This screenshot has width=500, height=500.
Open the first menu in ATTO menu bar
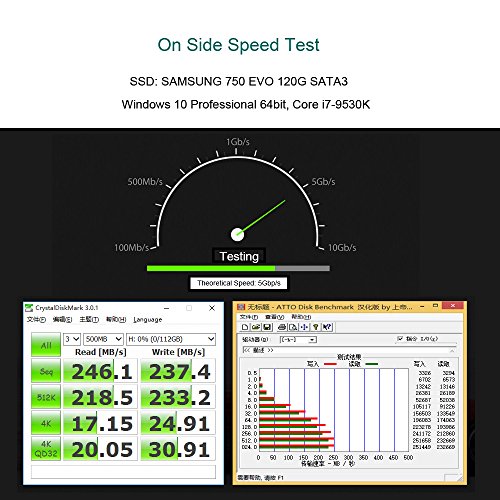pos(249,317)
